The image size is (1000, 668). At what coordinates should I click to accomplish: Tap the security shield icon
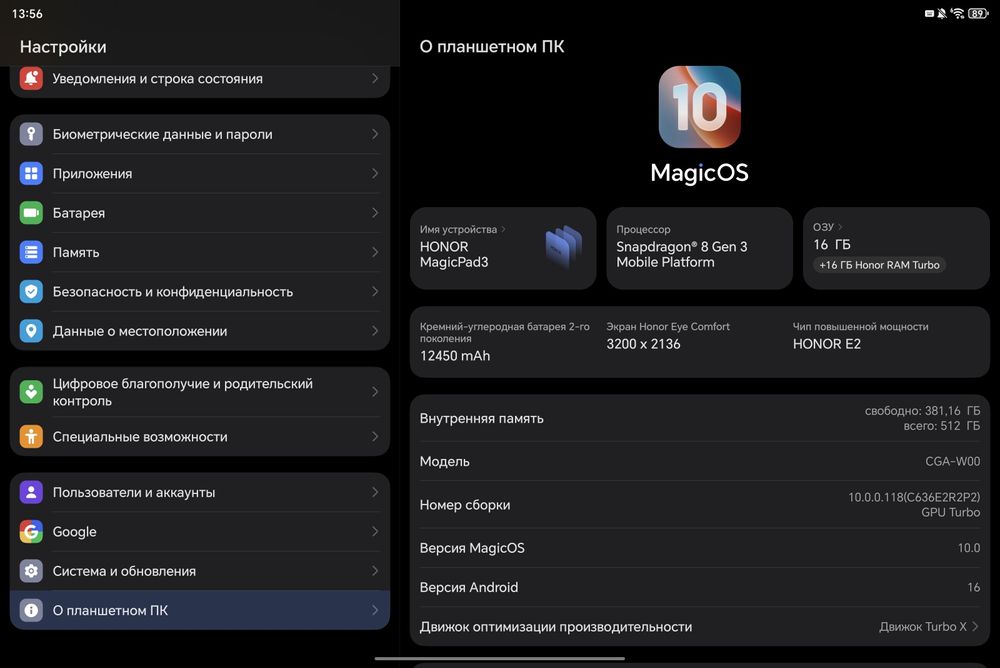point(31,292)
